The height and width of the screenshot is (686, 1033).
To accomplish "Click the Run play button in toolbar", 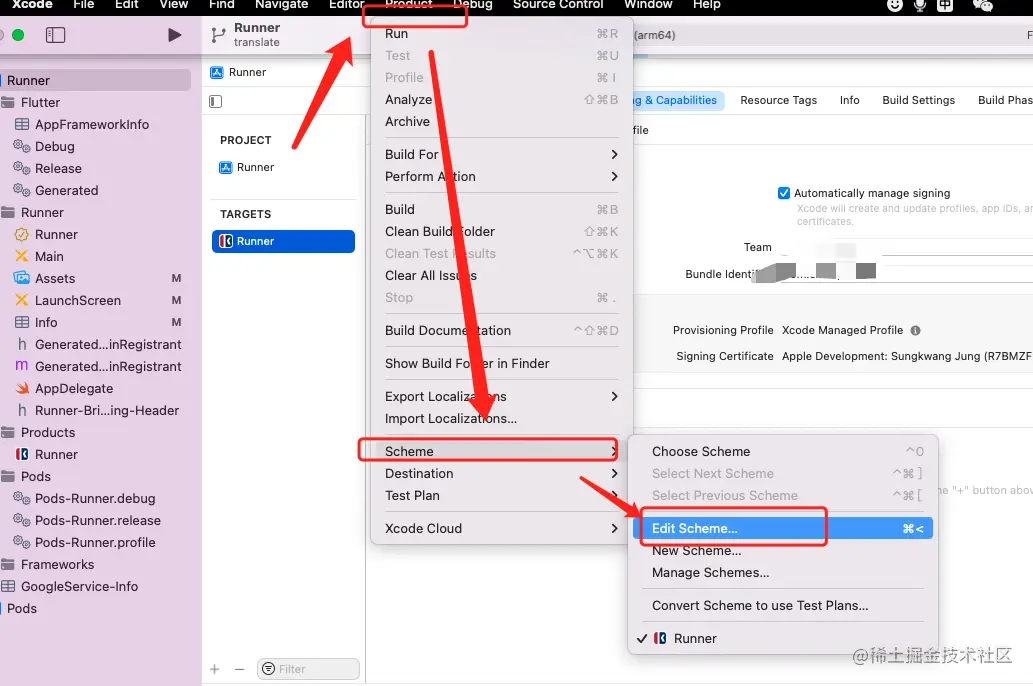I will point(175,35).
